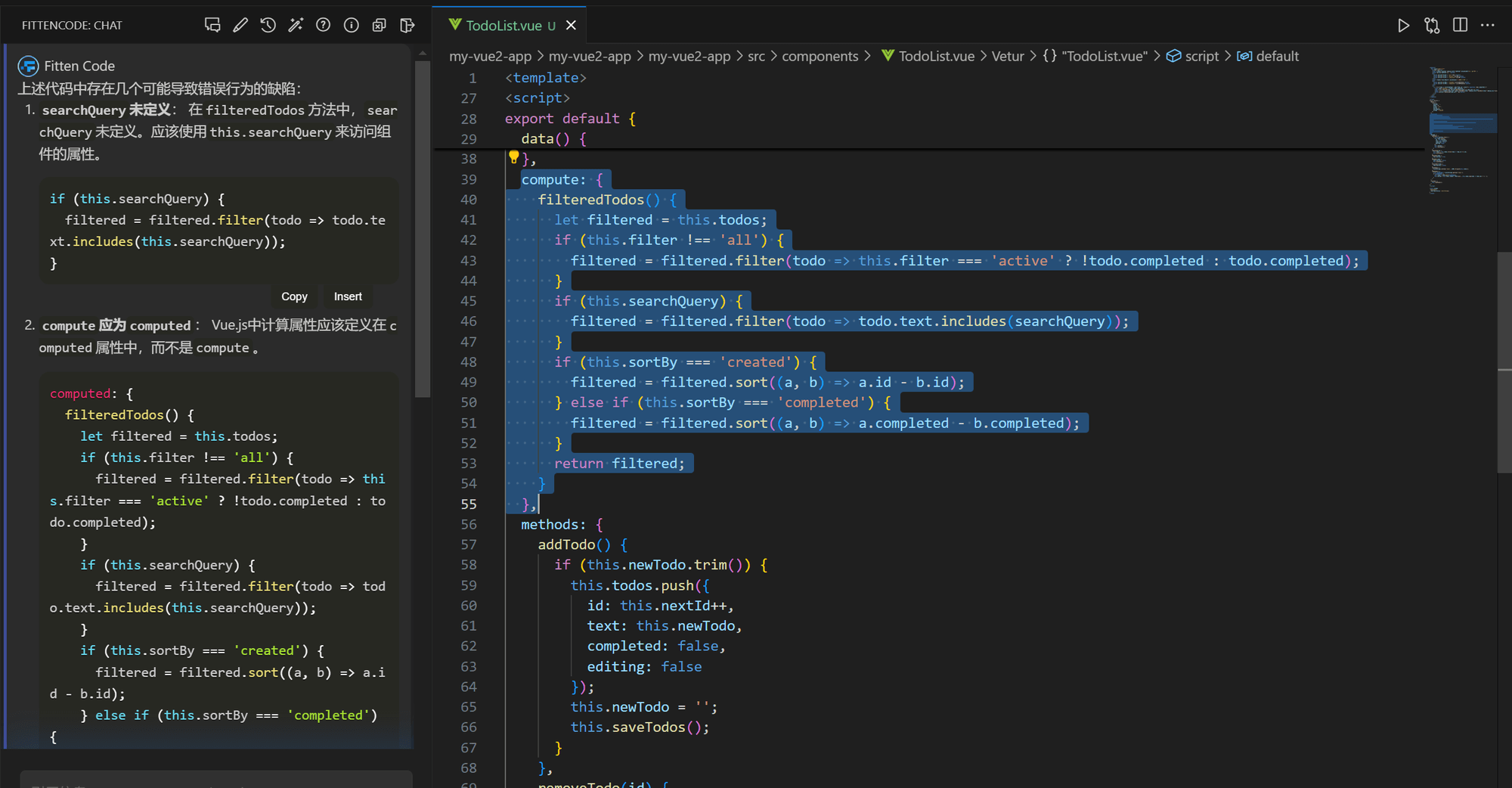This screenshot has width=1512, height=788.
Task: Open the components breadcrumb segment
Action: tap(820, 56)
